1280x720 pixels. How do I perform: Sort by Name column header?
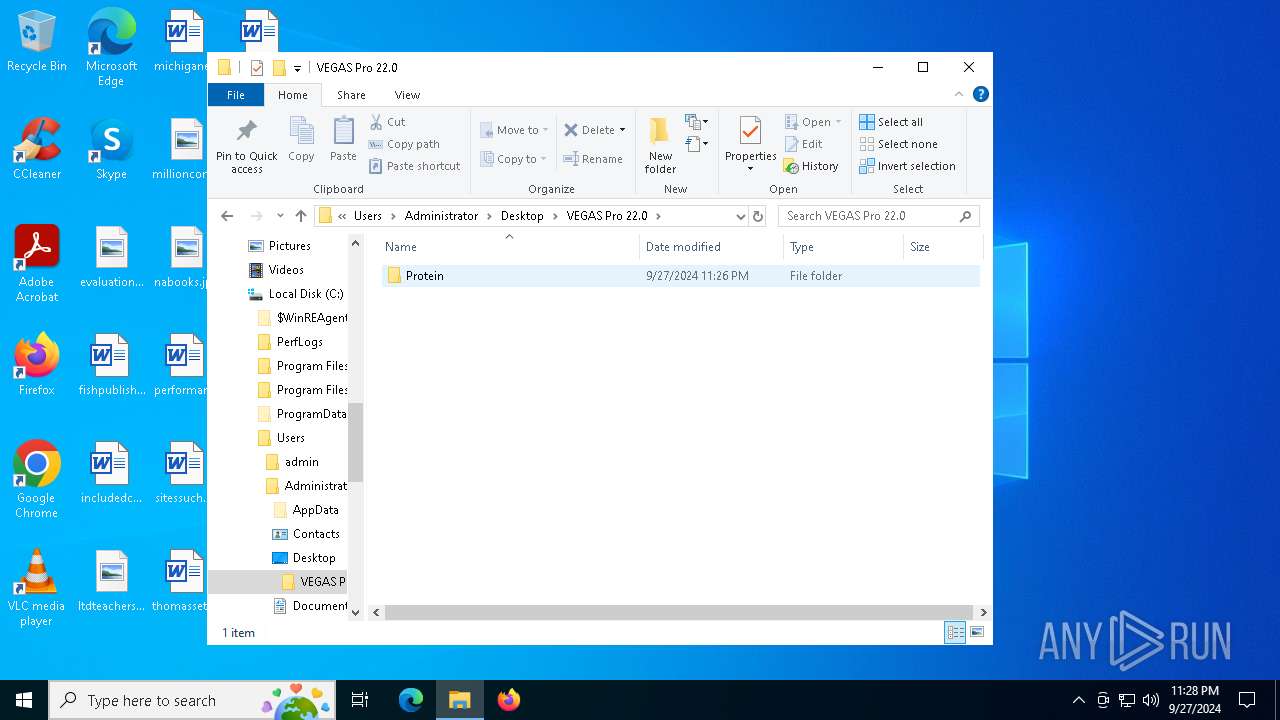click(510, 247)
